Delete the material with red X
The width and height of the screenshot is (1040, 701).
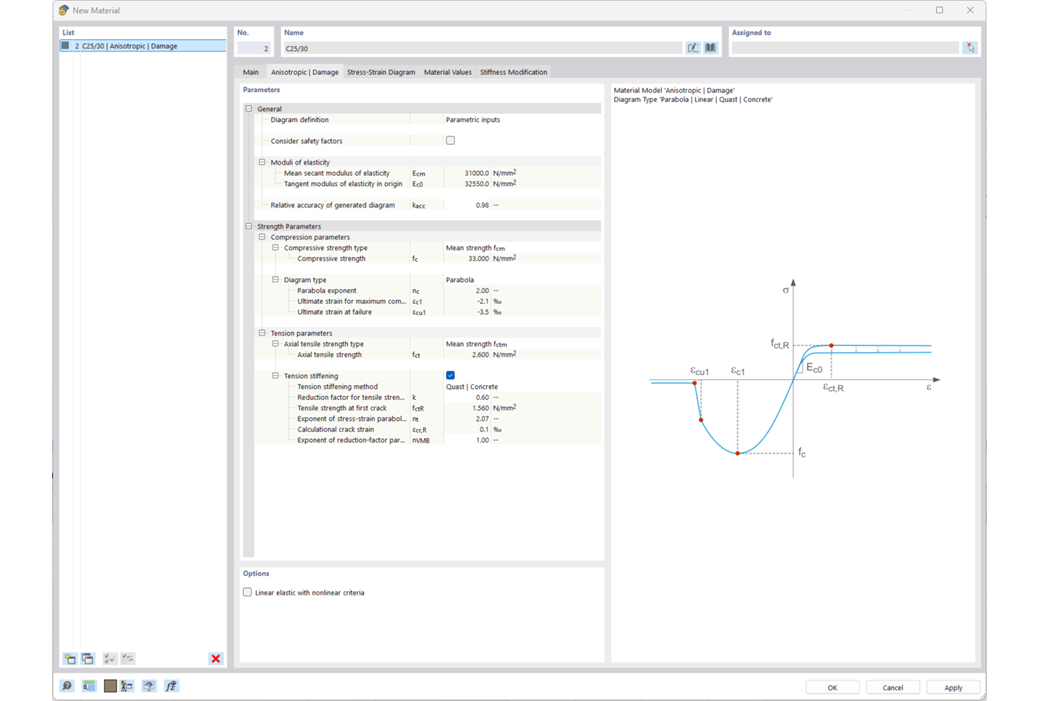tap(216, 659)
